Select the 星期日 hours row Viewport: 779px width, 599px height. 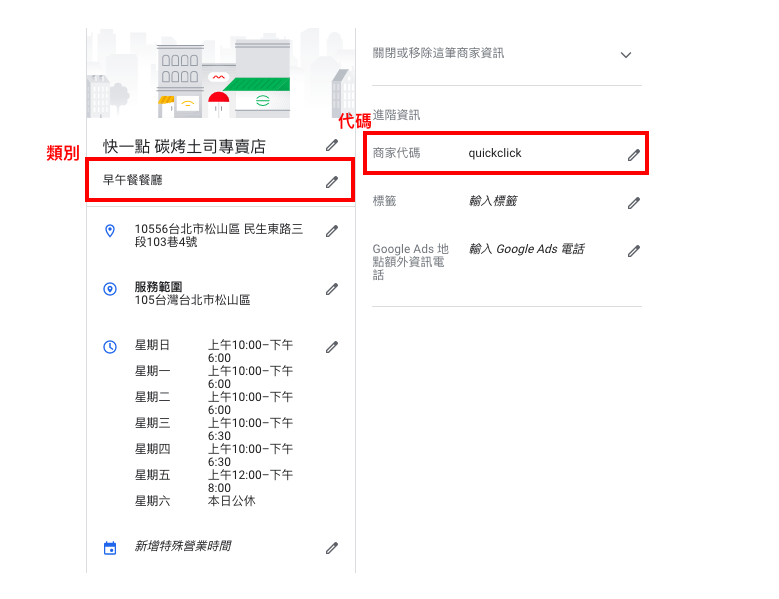pyautogui.click(x=214, y=351)
